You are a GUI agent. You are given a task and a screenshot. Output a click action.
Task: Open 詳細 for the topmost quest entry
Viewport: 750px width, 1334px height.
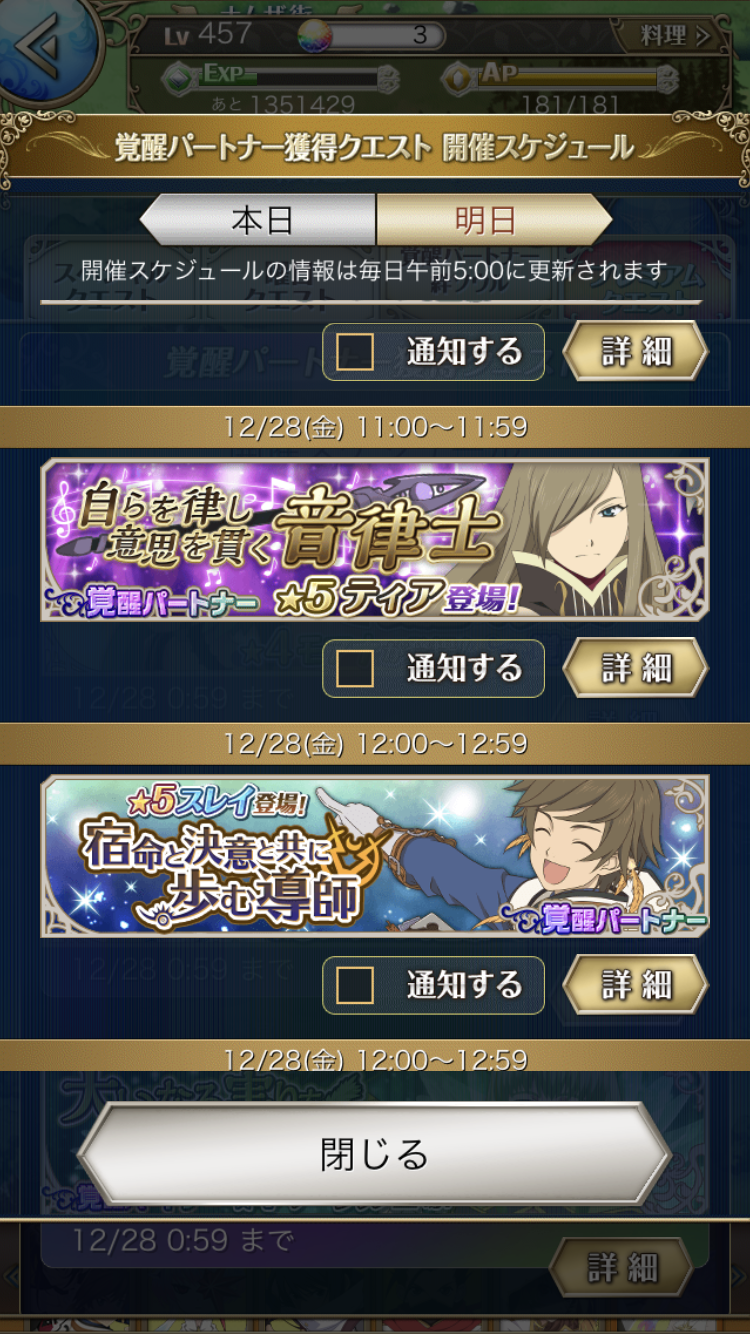pyautogui.click(x=636, y=352)
